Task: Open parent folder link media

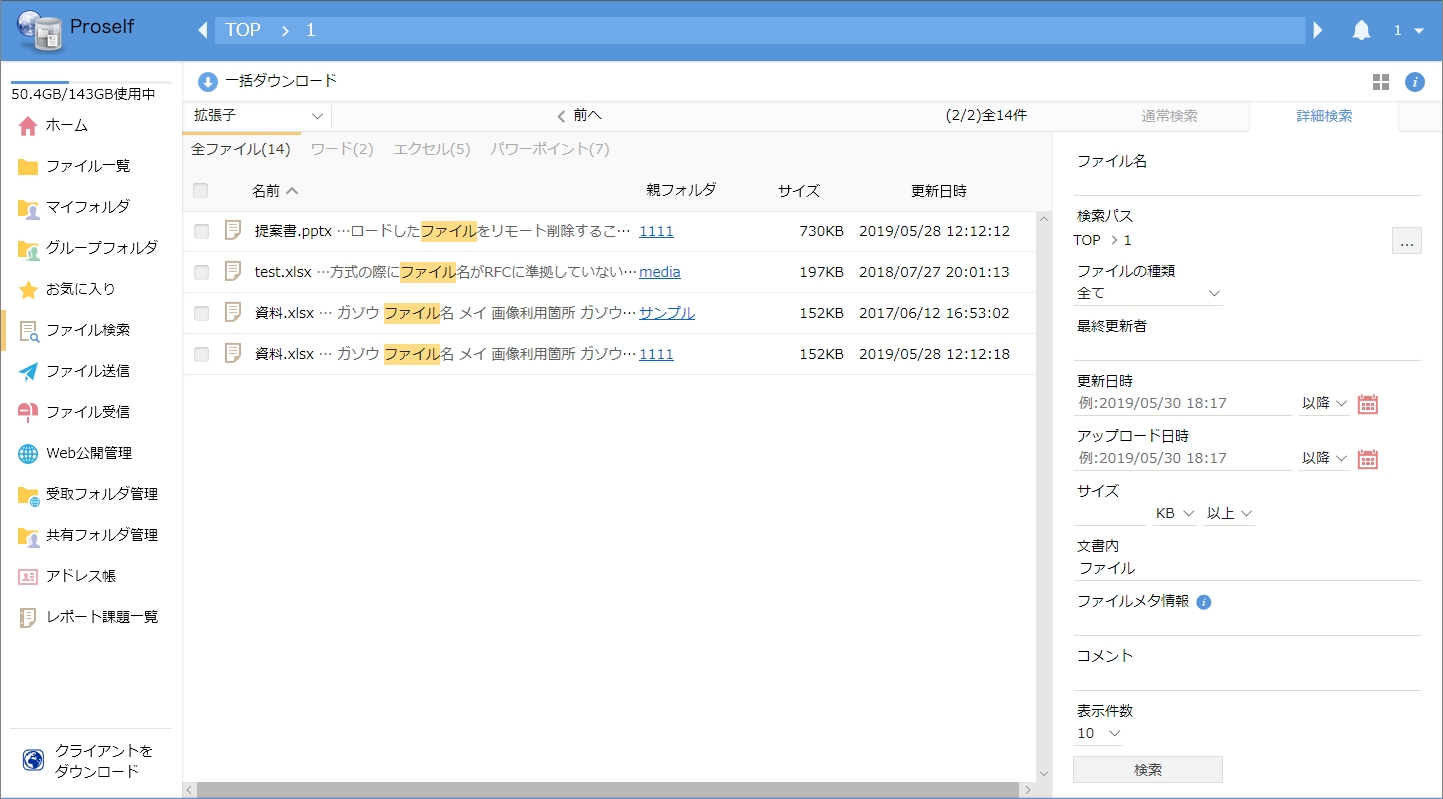Action: [660, 272]
